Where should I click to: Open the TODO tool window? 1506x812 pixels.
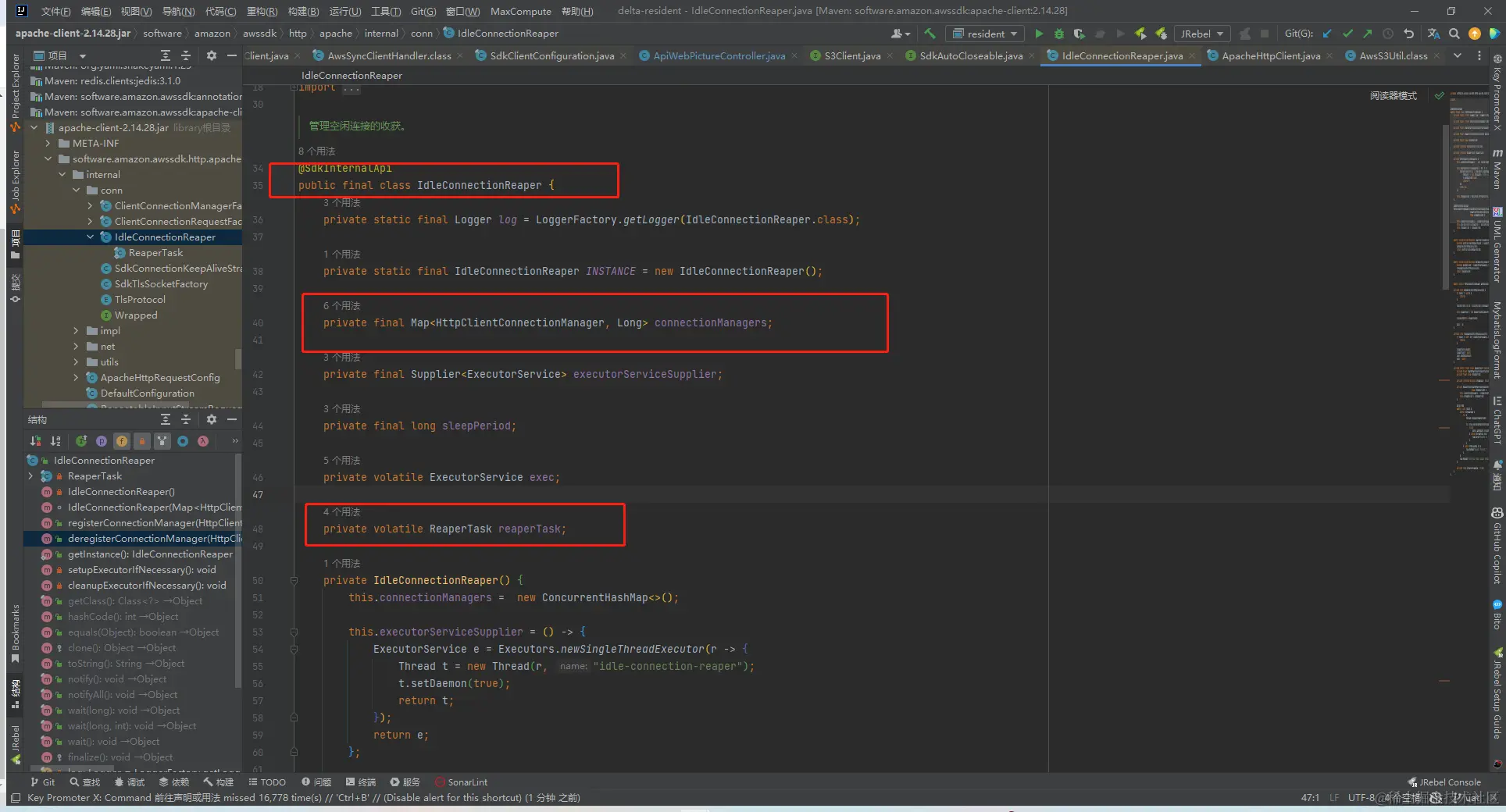pos(266,782)
